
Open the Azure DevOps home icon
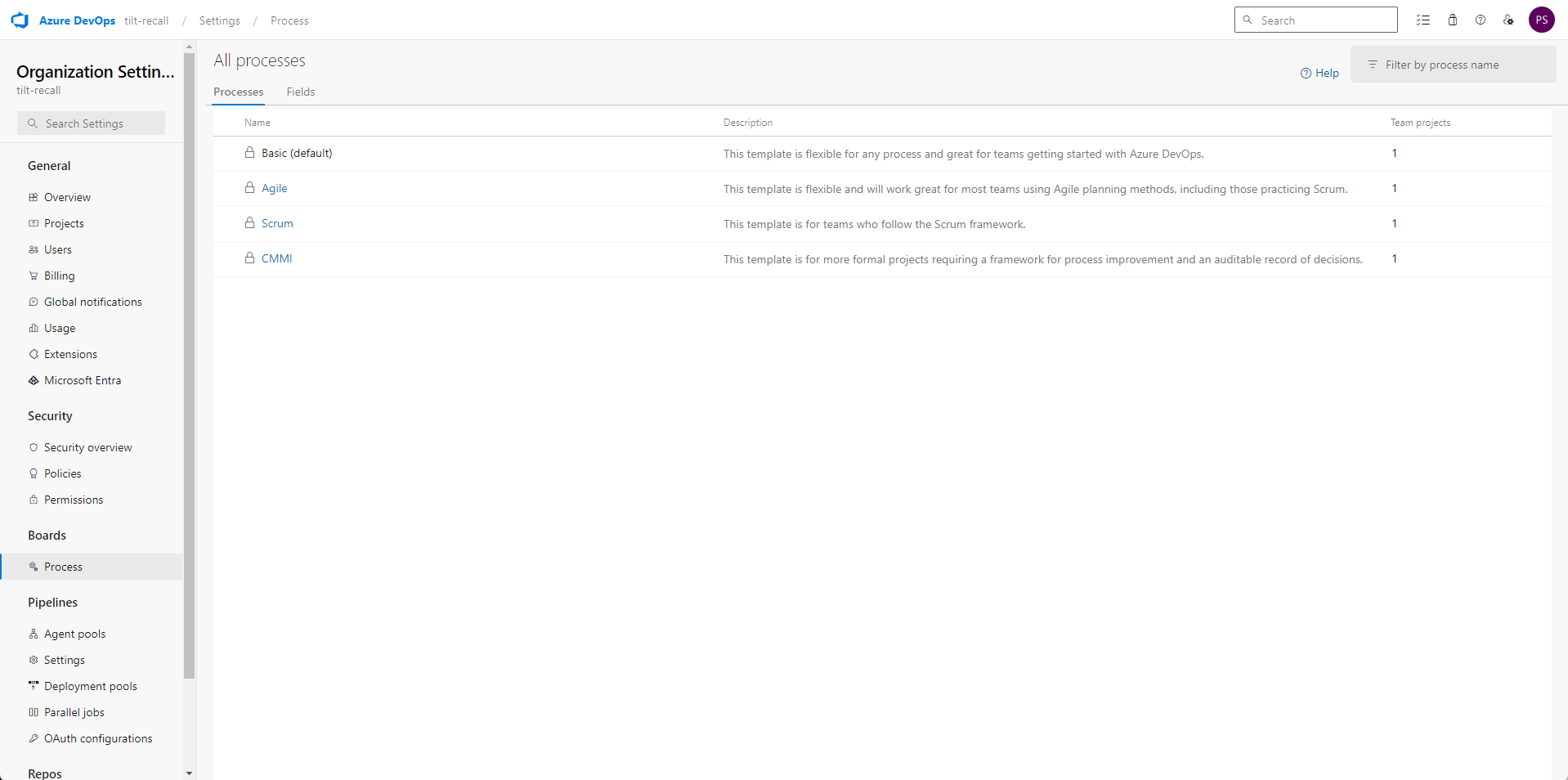[x=19, y=20]
